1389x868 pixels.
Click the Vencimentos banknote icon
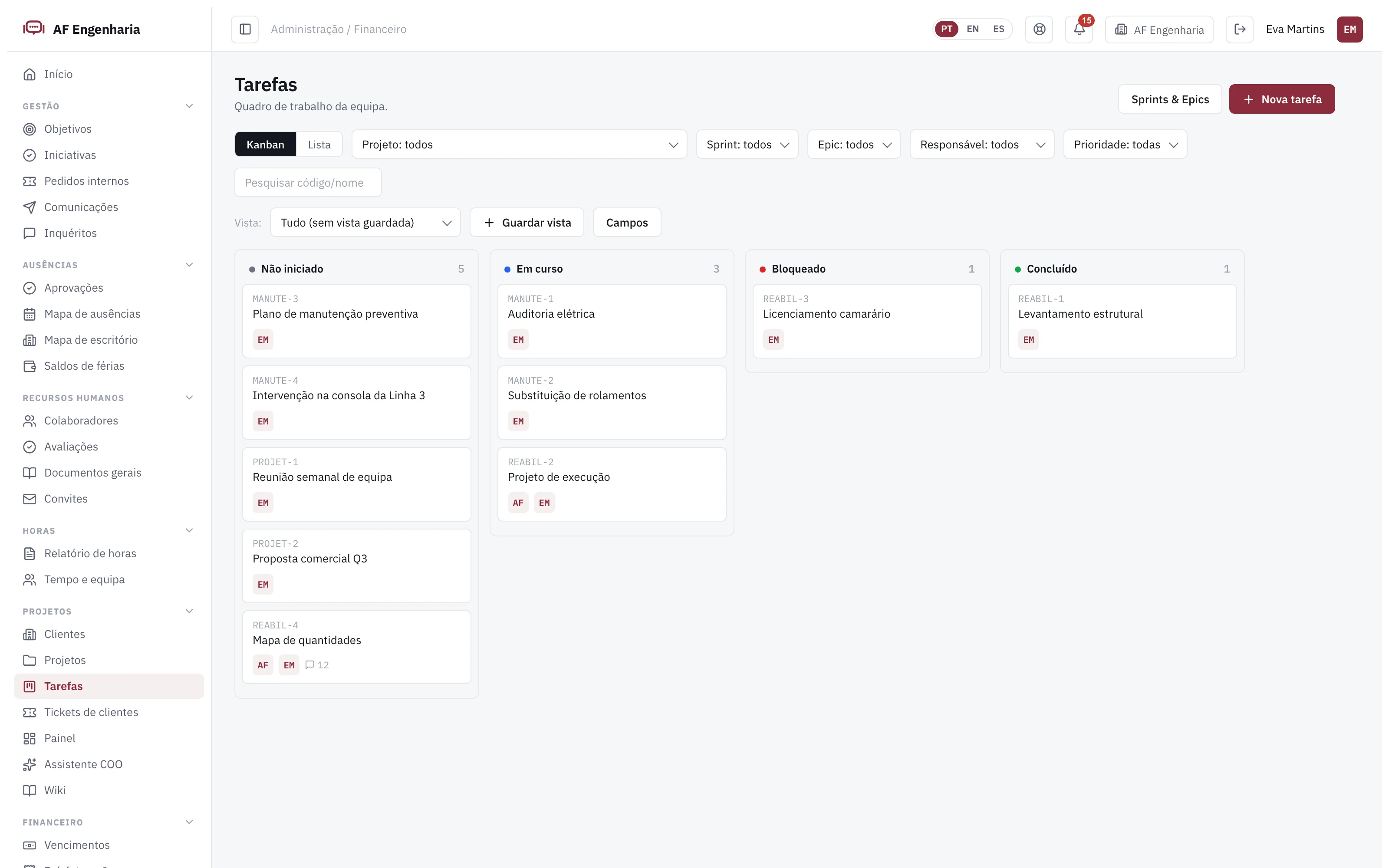[29, 845]
